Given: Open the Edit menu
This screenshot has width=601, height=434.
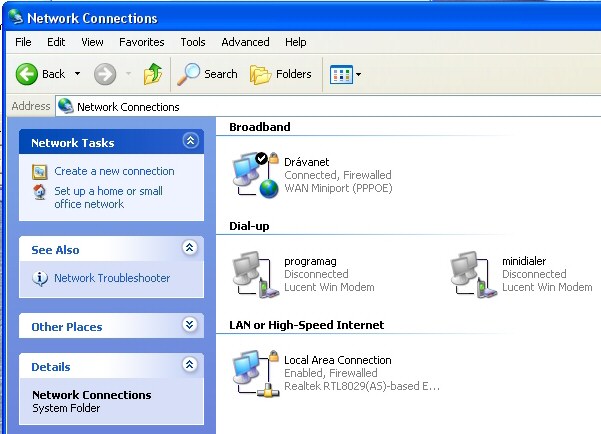Looking at the screenshot, I should (x=56, y=42).
